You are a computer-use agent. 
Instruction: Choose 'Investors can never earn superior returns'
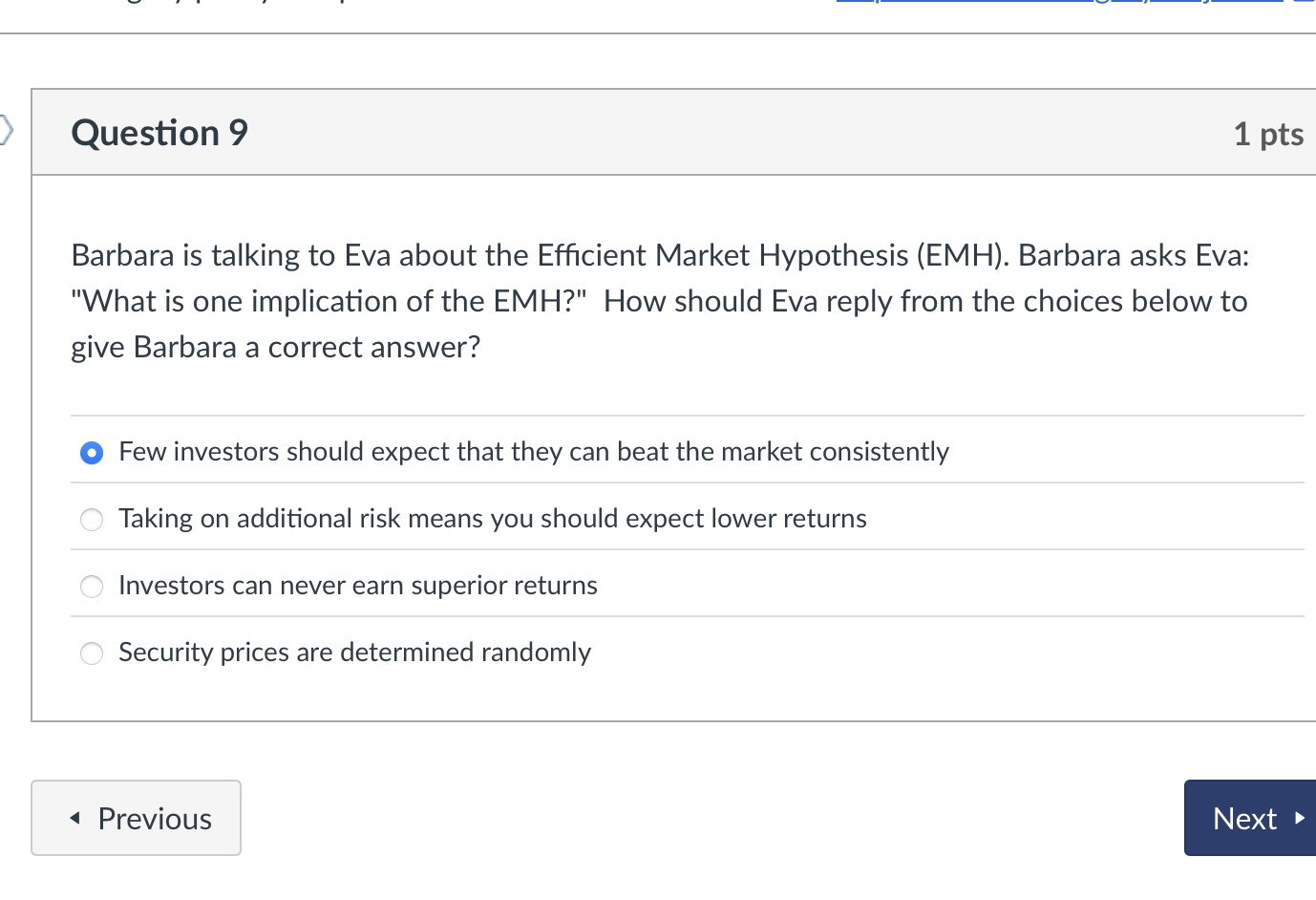[91, 586]
